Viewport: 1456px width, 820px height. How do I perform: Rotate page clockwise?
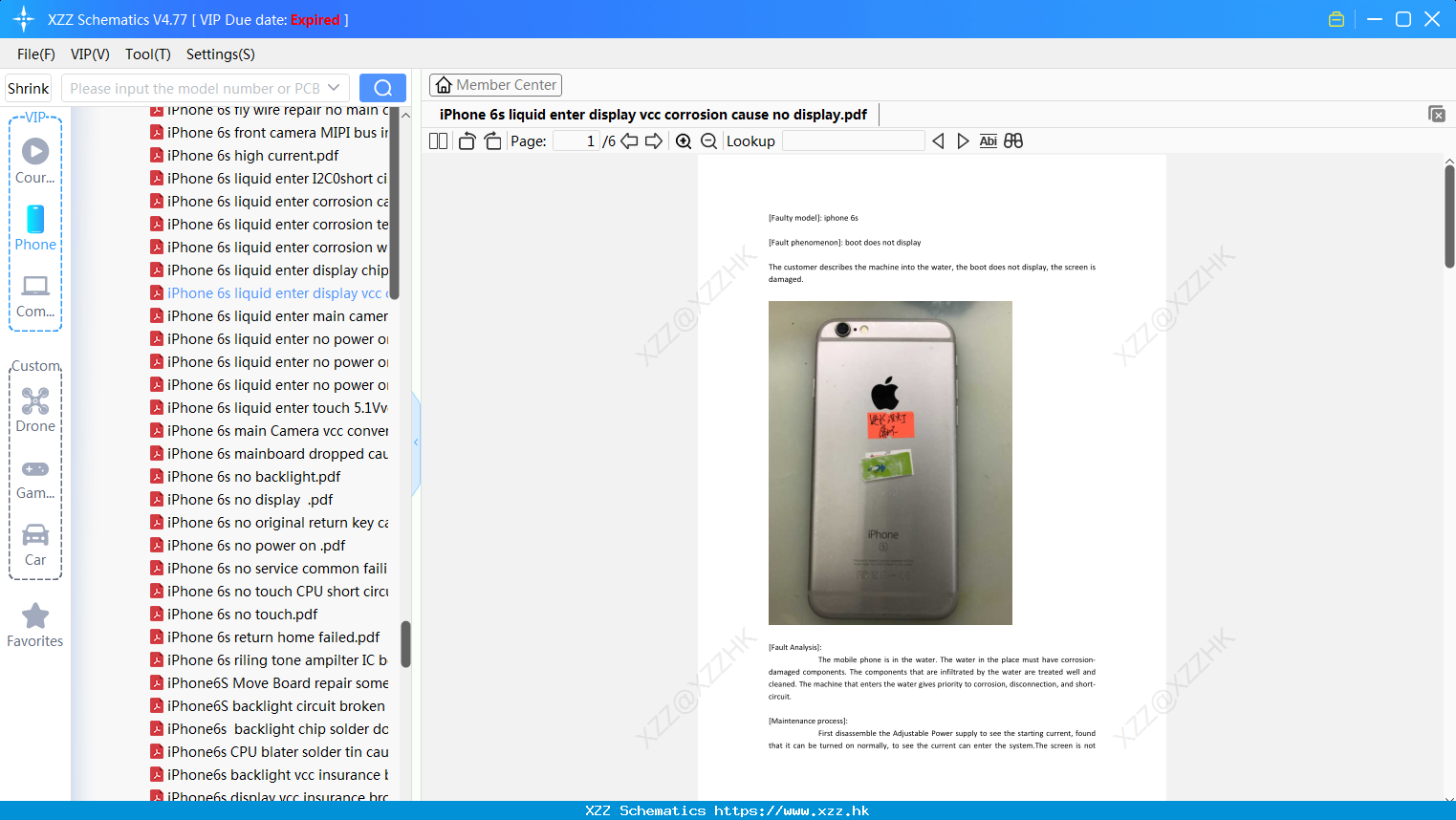pos(492,141)
